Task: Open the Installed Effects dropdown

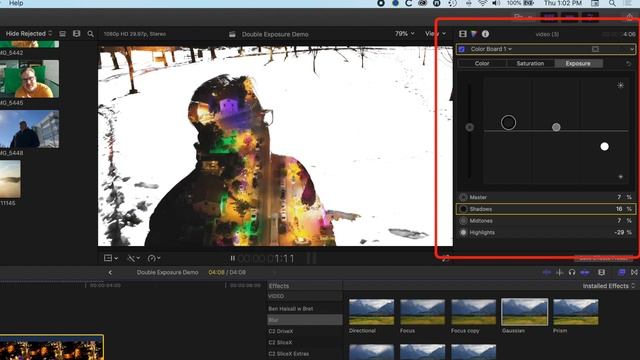Action: pos(609,286)
